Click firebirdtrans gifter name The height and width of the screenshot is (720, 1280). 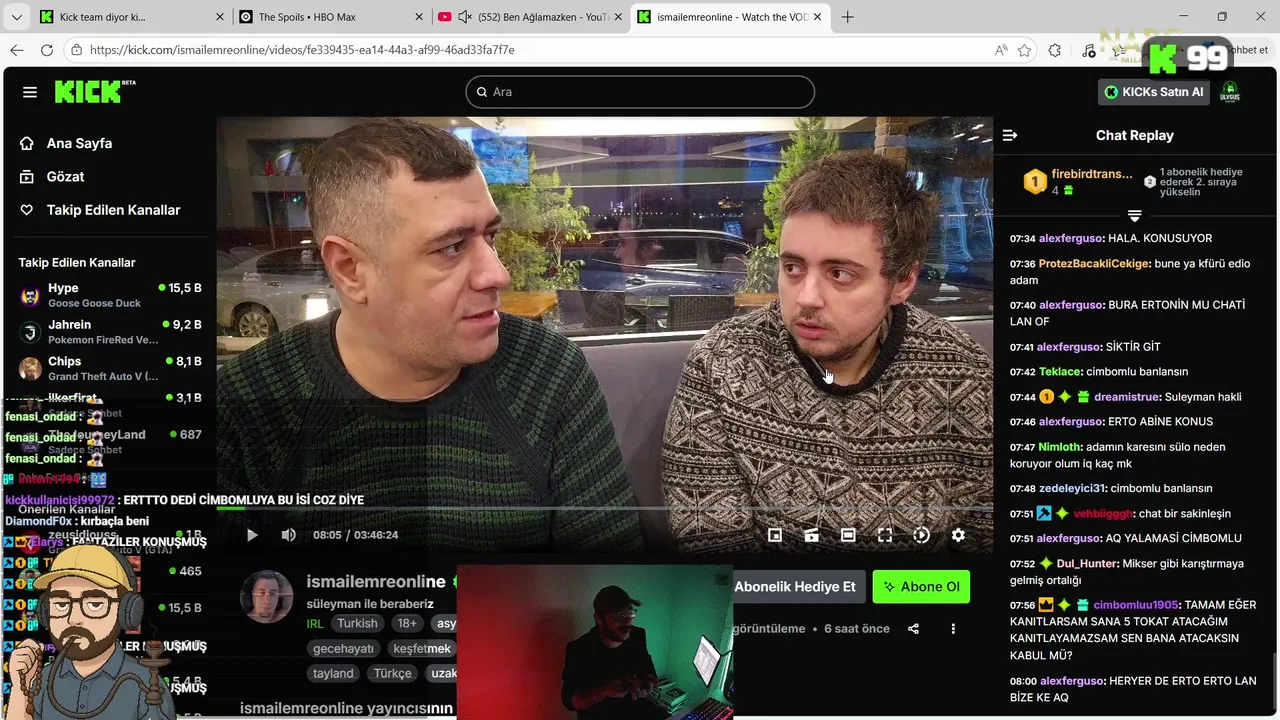[x=1092, y=173]
